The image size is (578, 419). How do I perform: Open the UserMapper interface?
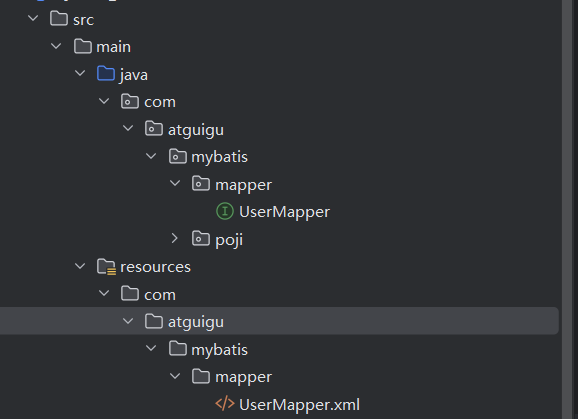point(284,212)
